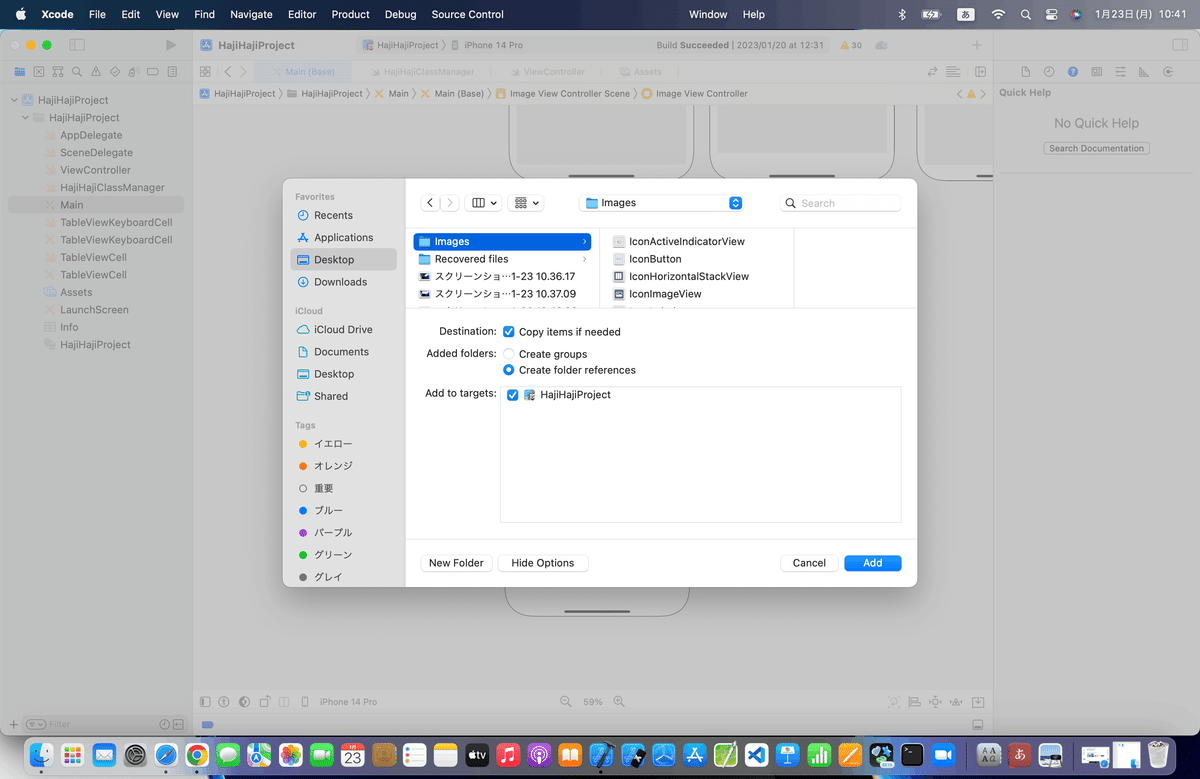Viewport: 1200px width, 779px height.
Task: Click the New Folder button
Action: click(x=456, y=563)
